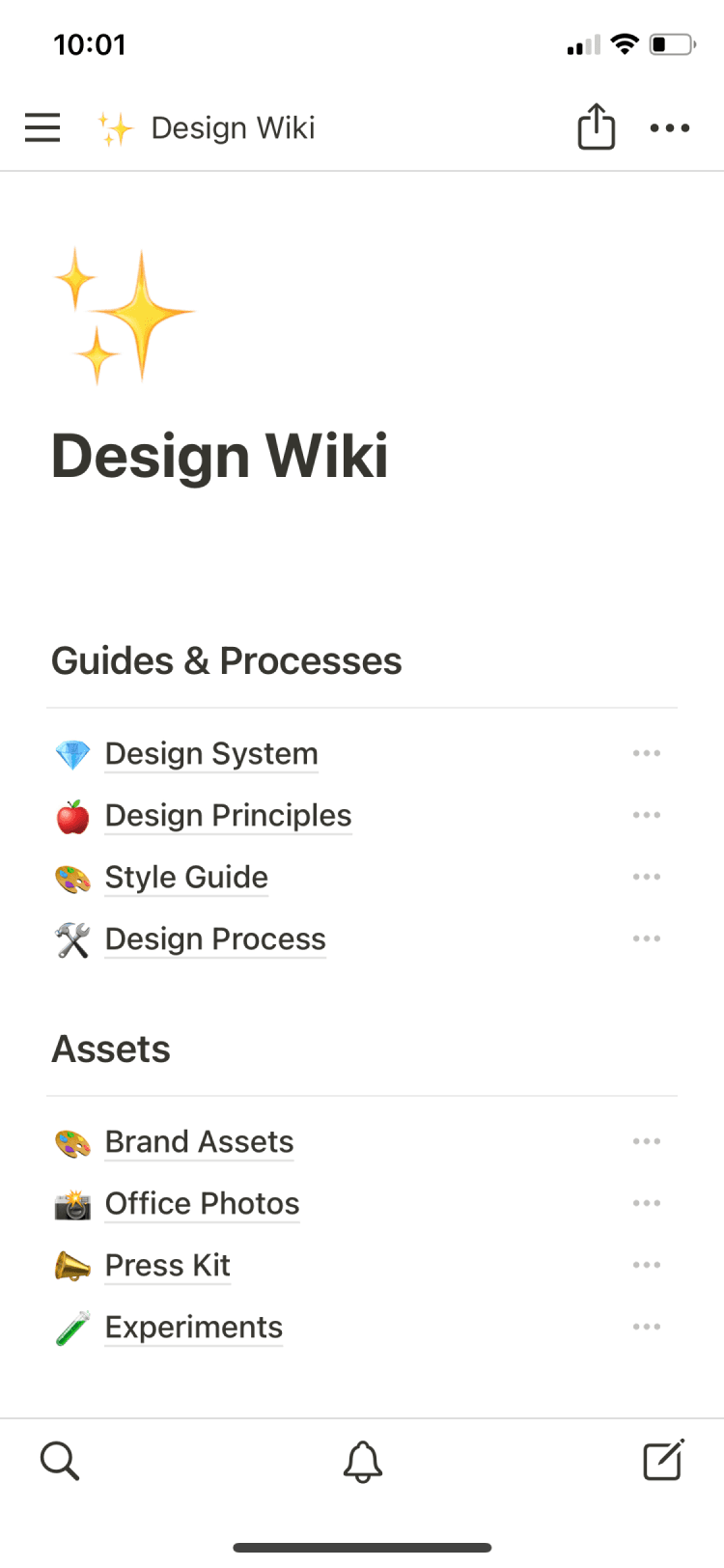Viewport: 724px width, 1568px height.
Task: Open the sidebar with the hamburger menu
Action: coord(42,126)
